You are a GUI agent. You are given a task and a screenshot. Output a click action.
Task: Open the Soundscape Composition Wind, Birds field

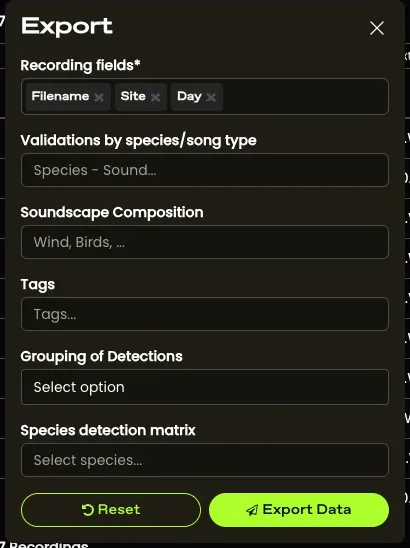coord(205,242)
